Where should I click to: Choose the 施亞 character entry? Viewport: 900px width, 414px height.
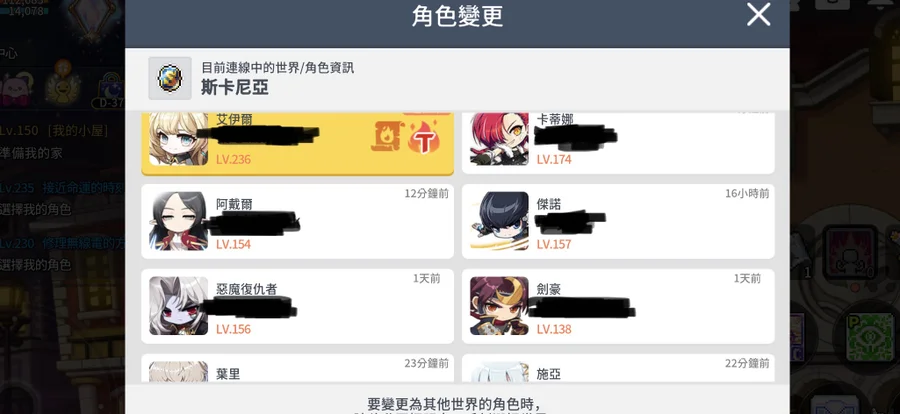618,368
